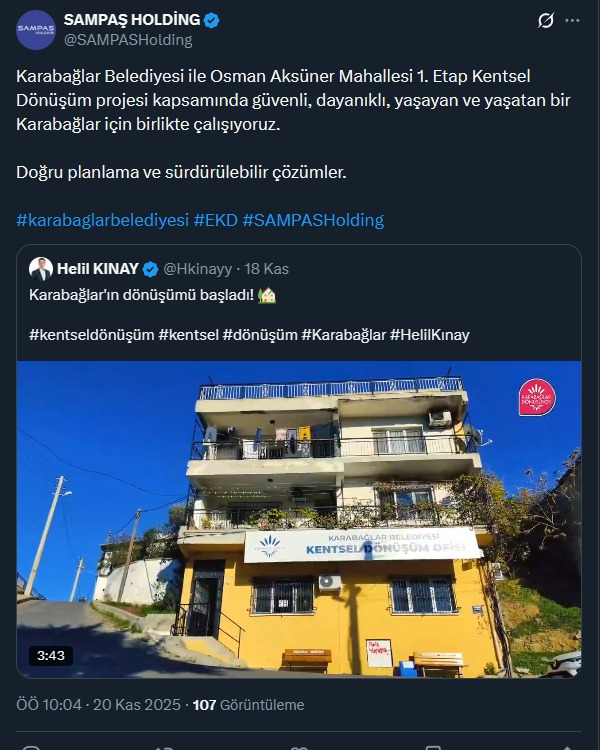Open the Grok icon beside the more menu

pos(545,21)
